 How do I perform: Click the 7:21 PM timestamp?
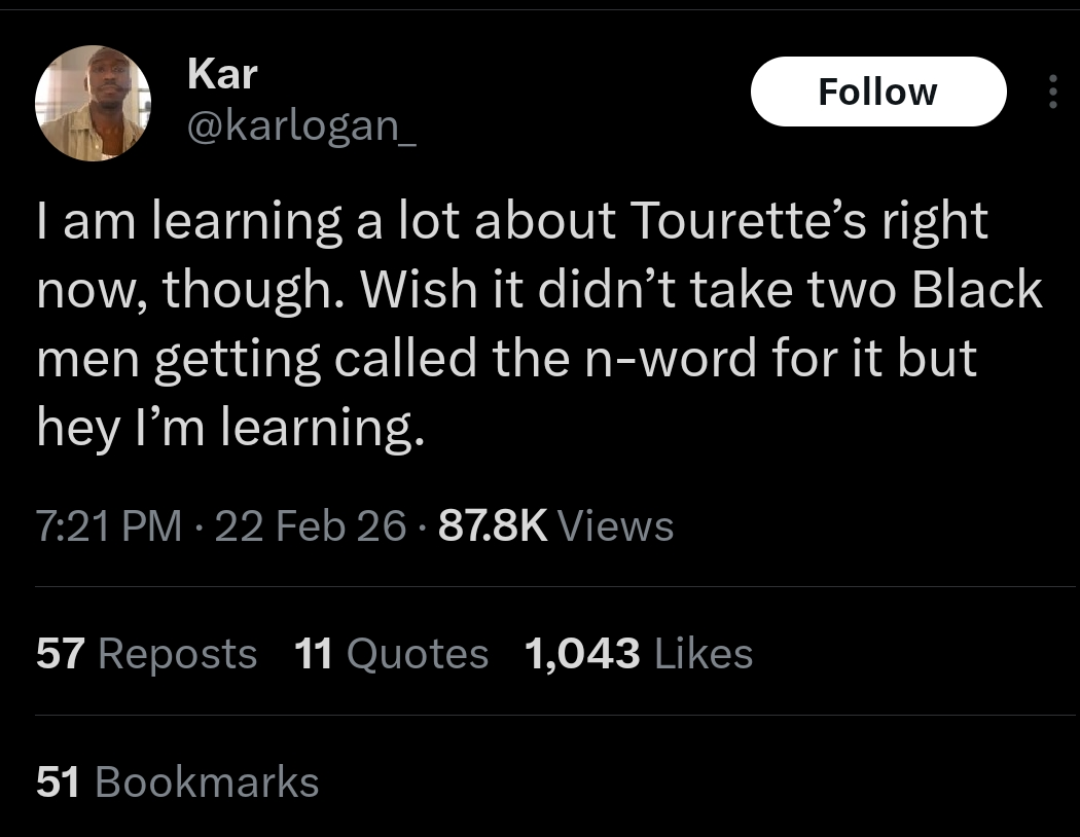[x=109, y=525]
